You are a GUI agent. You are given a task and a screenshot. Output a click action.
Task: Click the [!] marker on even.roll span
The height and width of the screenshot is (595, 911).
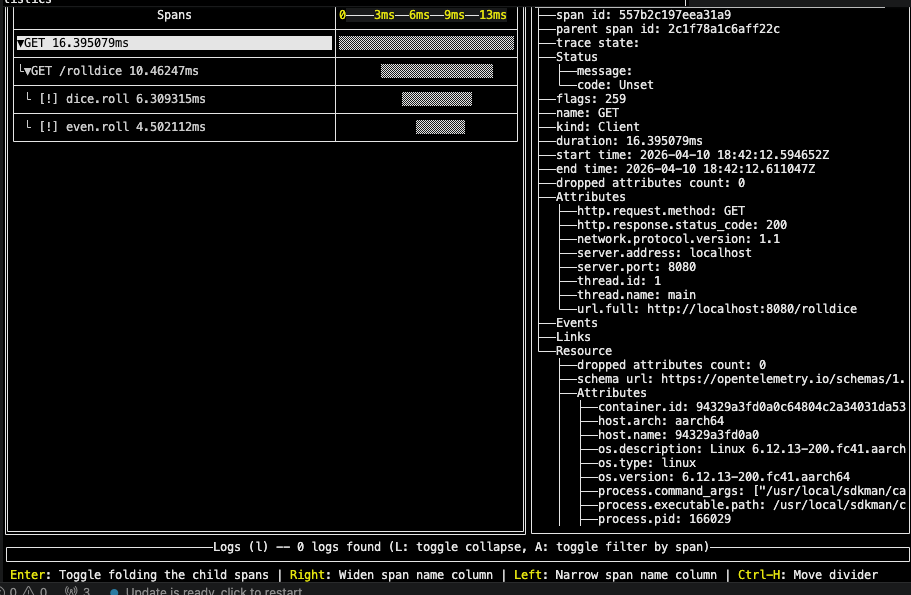tap(49, 127)
